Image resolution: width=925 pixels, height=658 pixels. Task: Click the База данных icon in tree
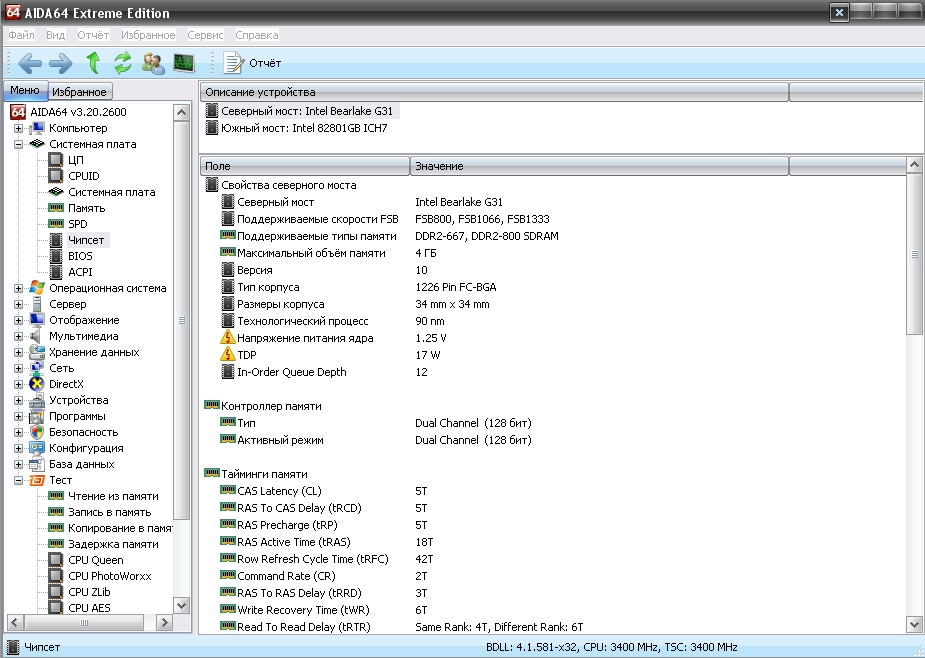(x=37, y=464)
